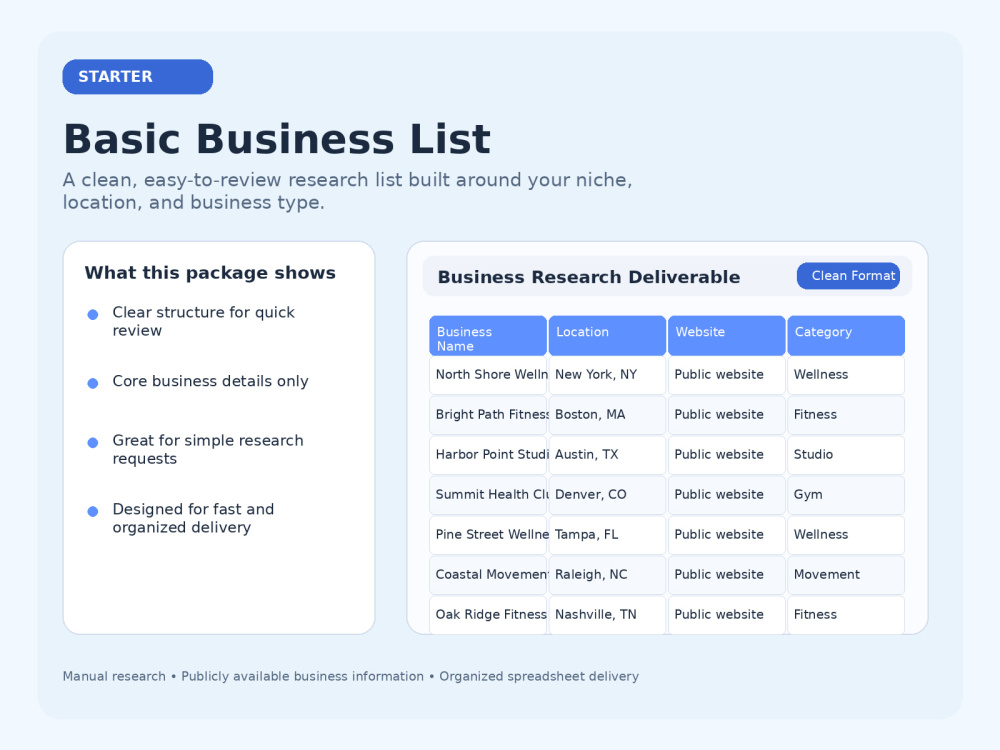
Task: Select the North Shore Welln cell
Action: pyautogui.click(x=488, y=375)
